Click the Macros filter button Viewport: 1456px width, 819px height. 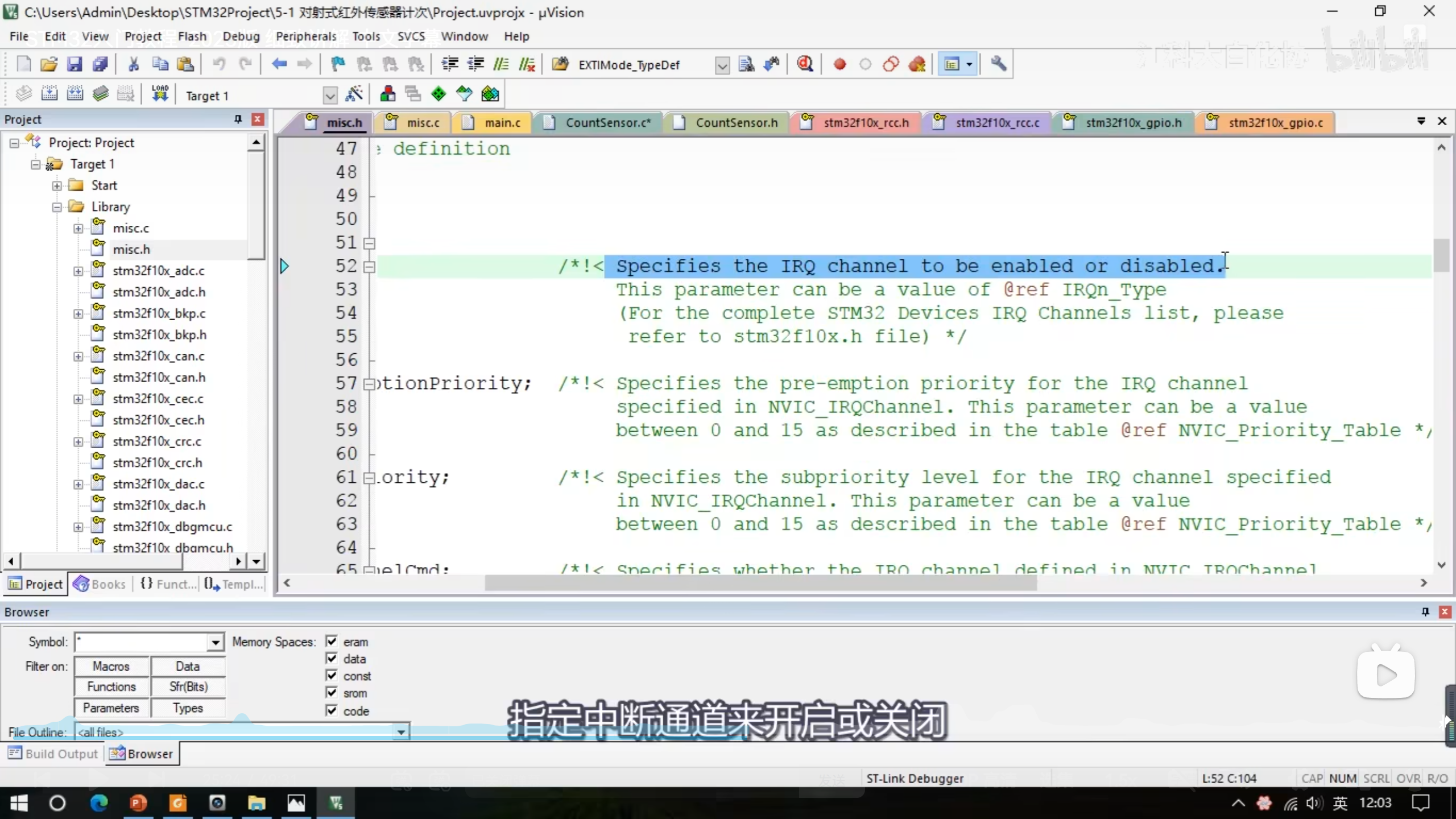(111, 666)
